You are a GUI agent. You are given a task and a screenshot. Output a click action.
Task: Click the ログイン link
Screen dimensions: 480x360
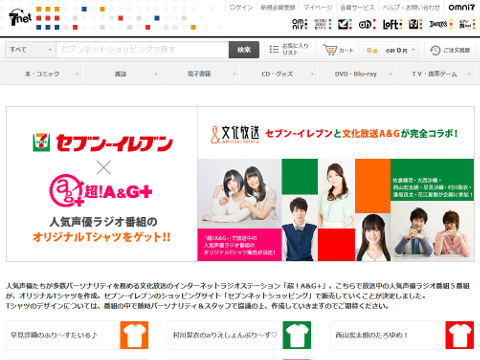point(241,7)
